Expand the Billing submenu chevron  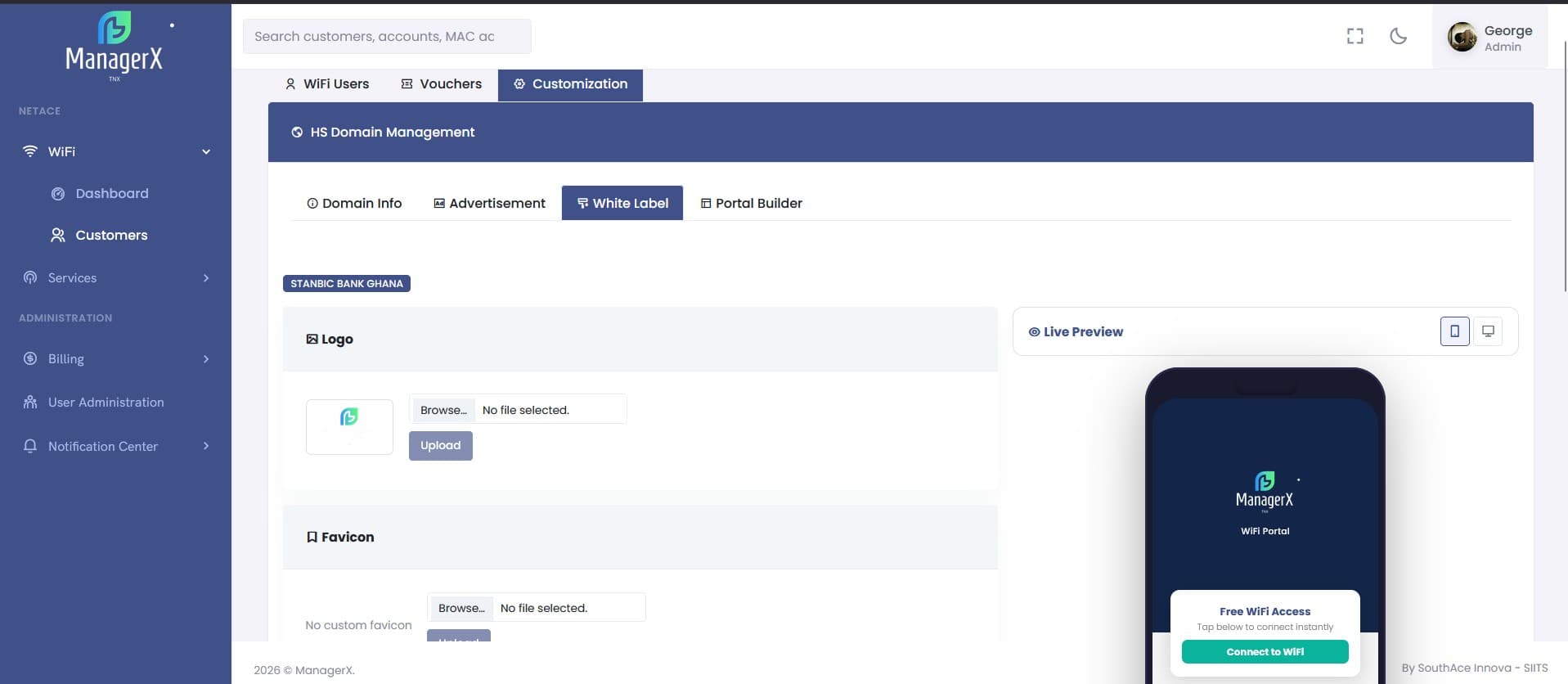pos(206,359)
